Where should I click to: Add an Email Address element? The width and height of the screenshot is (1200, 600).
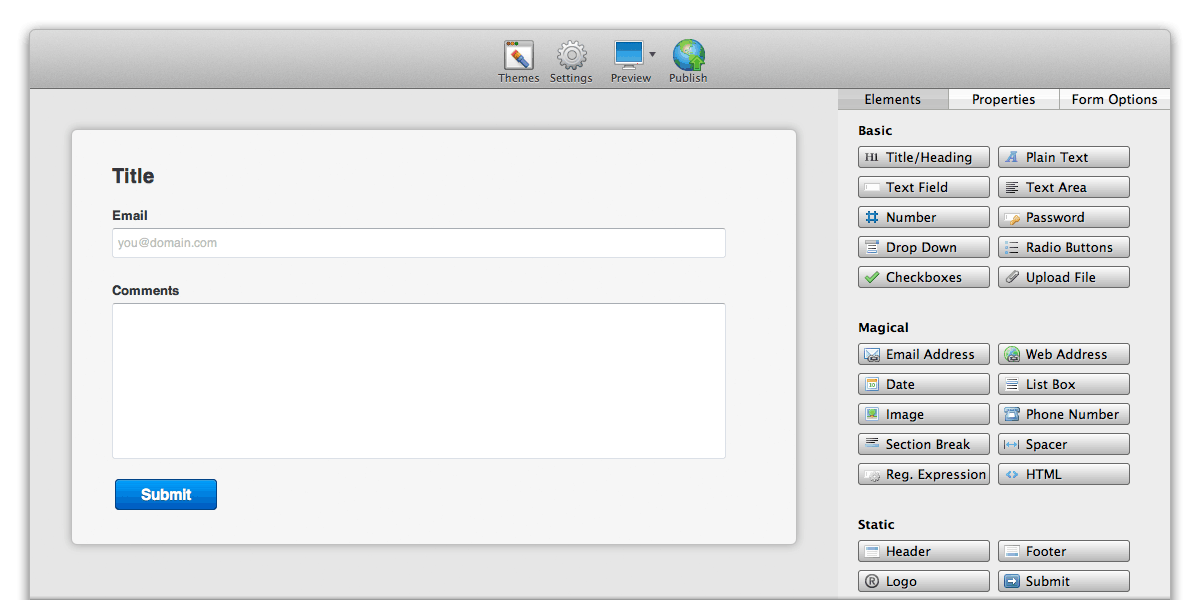coord(923,353)
